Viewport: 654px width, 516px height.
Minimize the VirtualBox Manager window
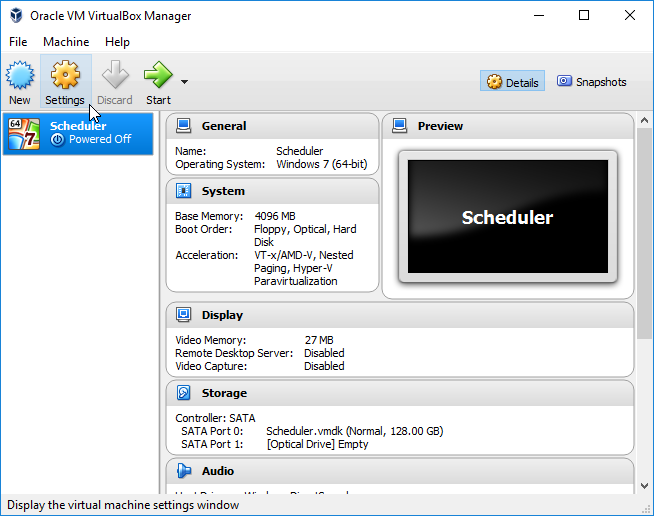539,15
